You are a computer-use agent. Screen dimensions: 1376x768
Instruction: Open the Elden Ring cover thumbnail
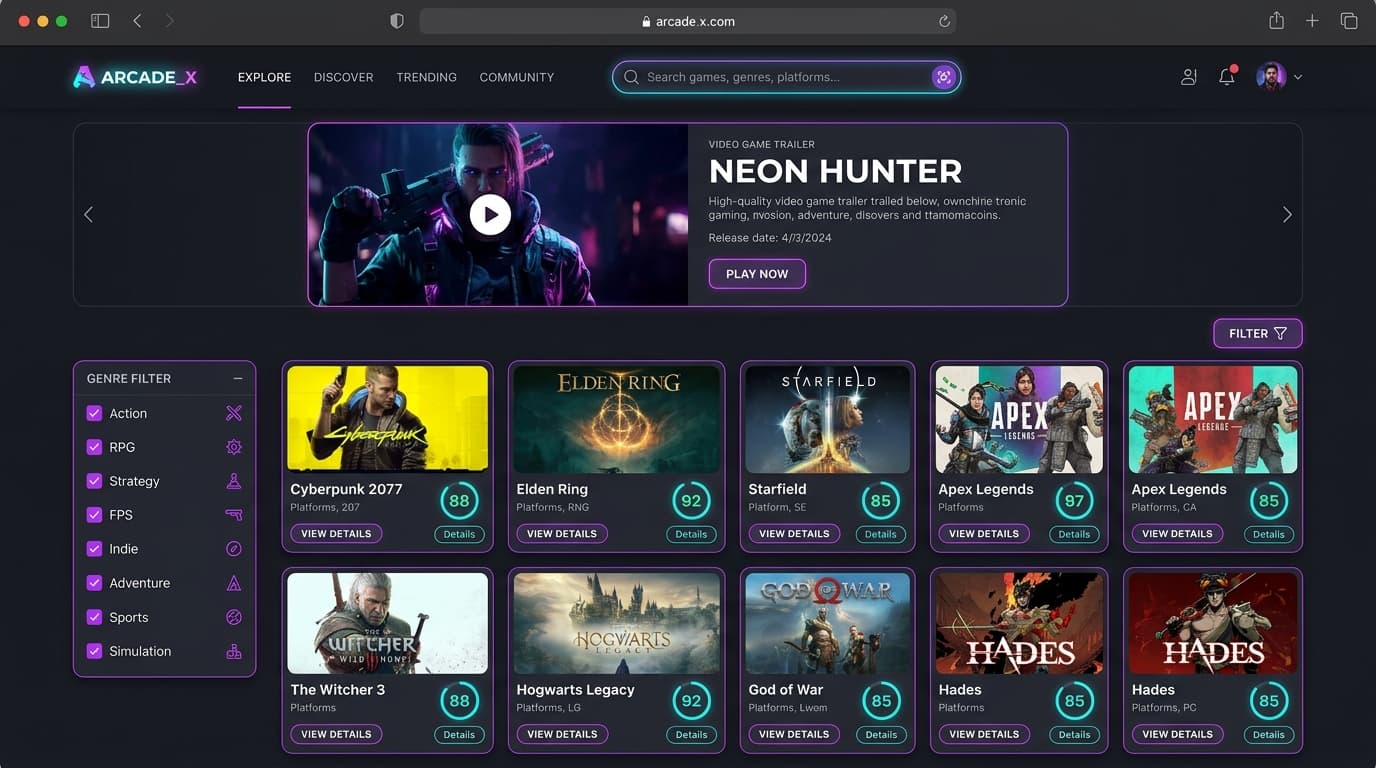[x=617, y=419]
